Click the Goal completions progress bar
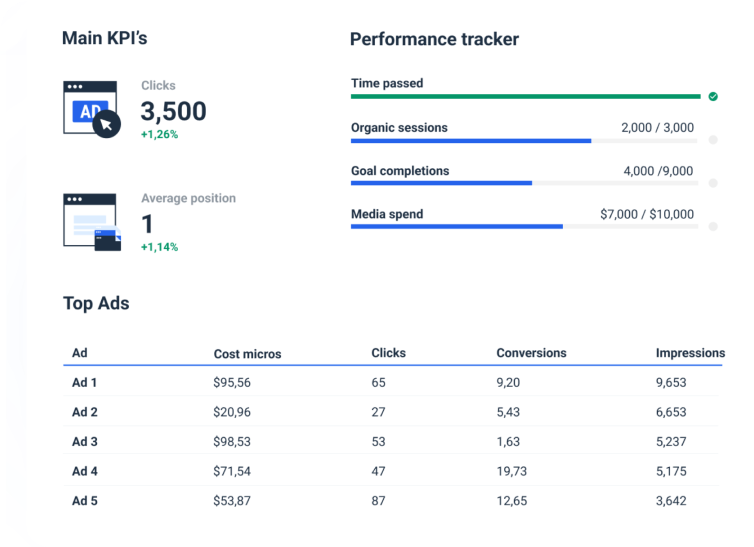This screenshot has height=547, width=754. [x=522, y=184]
